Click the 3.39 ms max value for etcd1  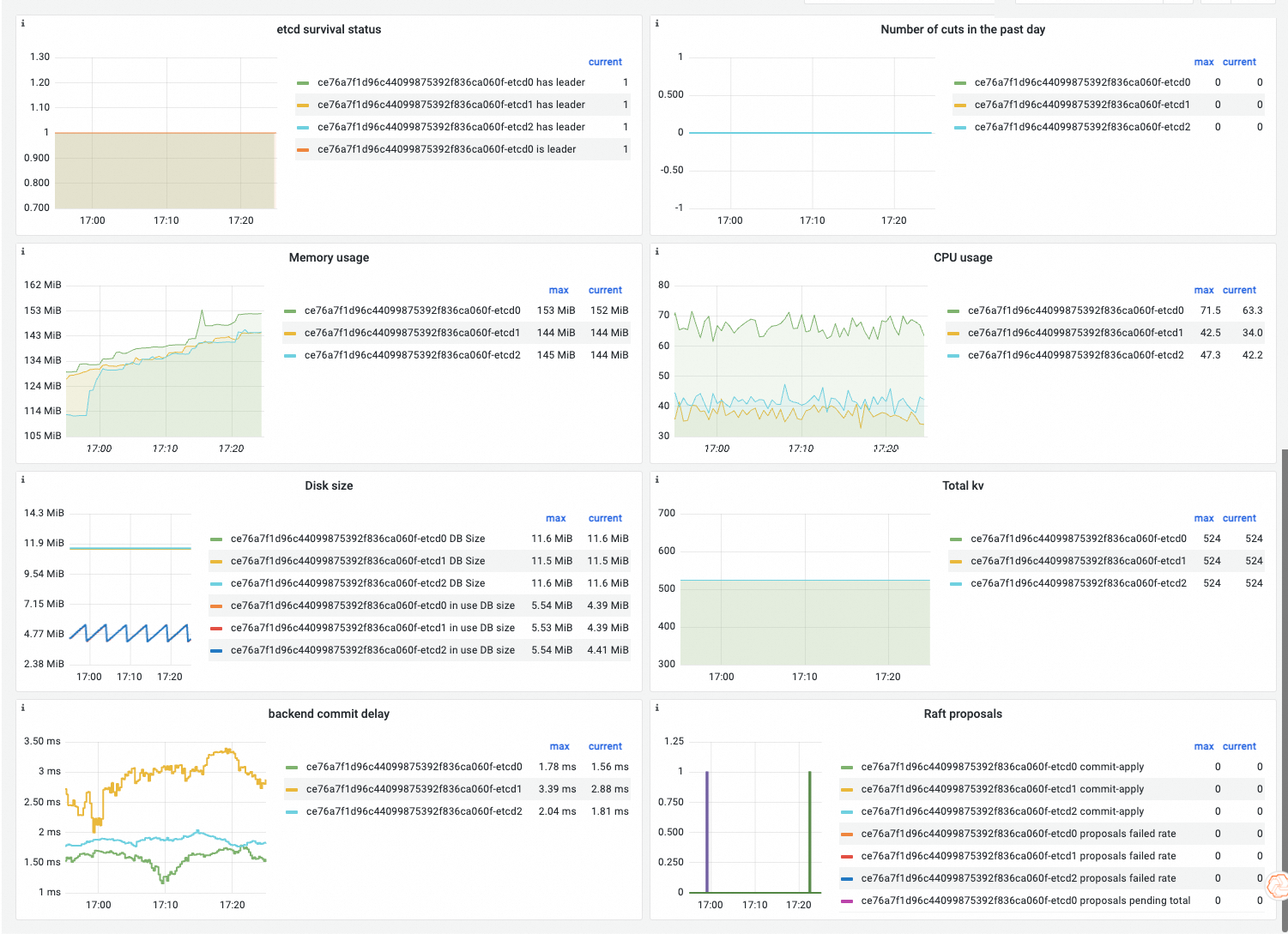tap(558, 789)
